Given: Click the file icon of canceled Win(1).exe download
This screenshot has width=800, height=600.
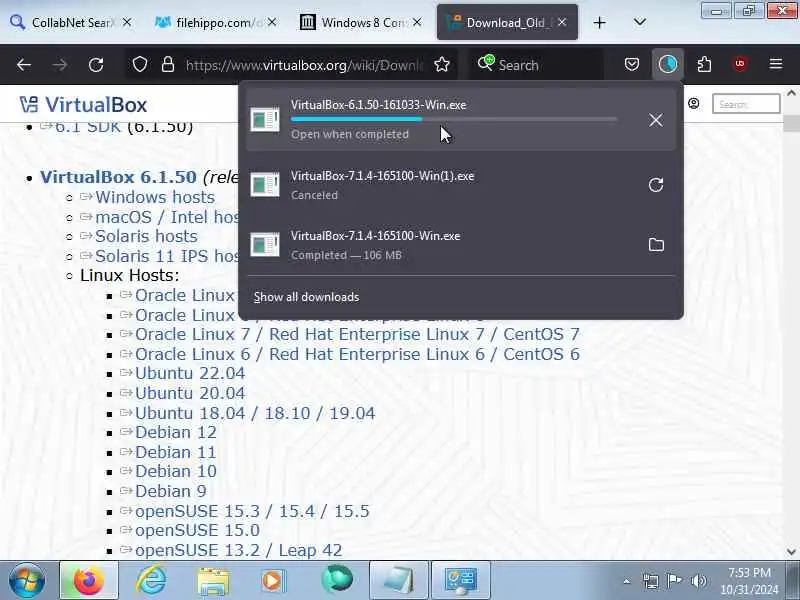Looking at the screenshot, I should (265, 185).
